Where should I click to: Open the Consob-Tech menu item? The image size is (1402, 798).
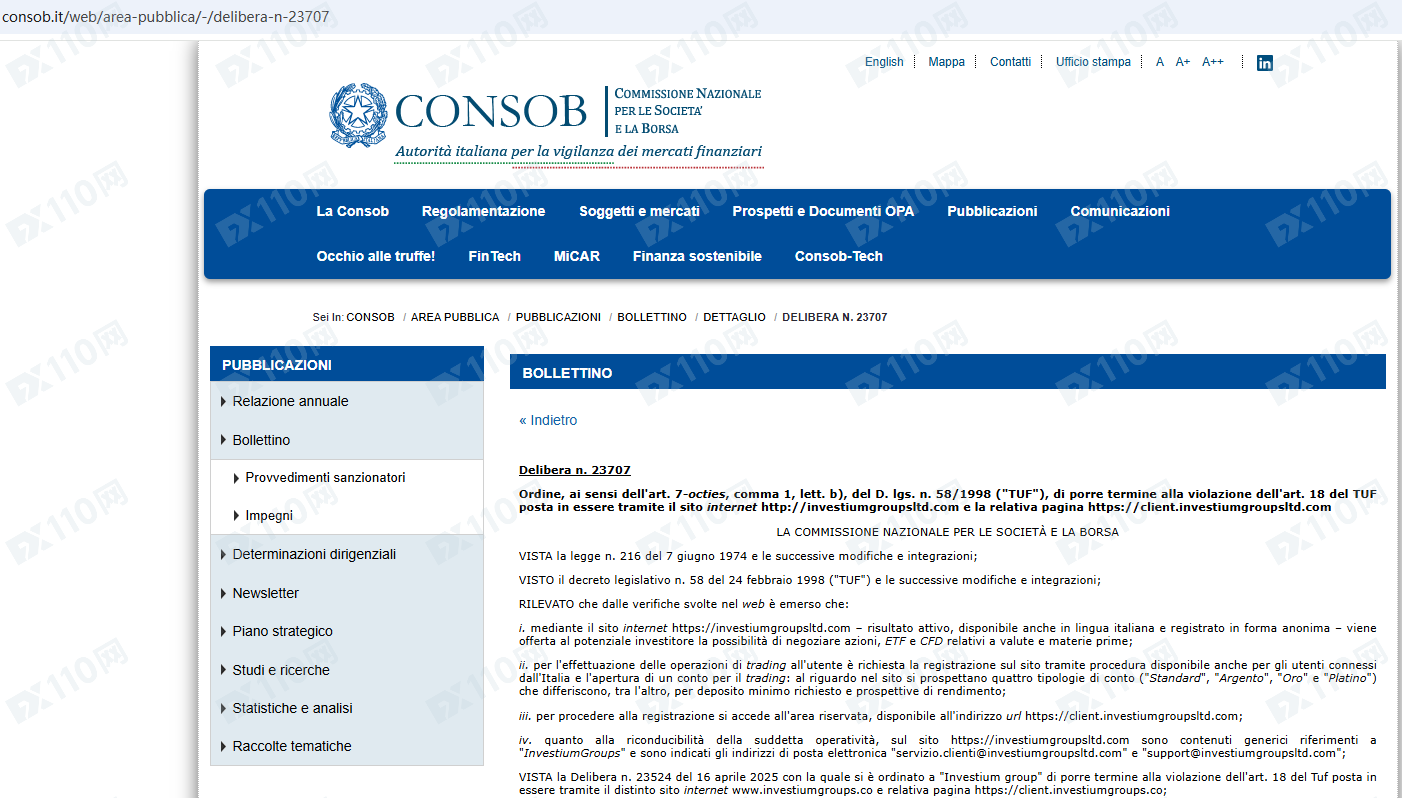coord(838,256)
